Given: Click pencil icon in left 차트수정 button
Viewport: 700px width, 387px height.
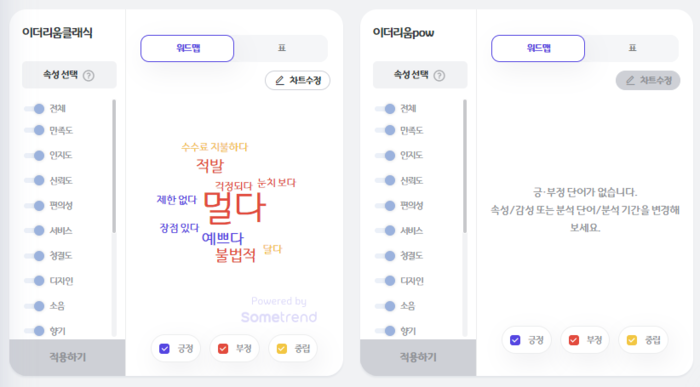Looking at the screenshot, I should tap(279, 80).
